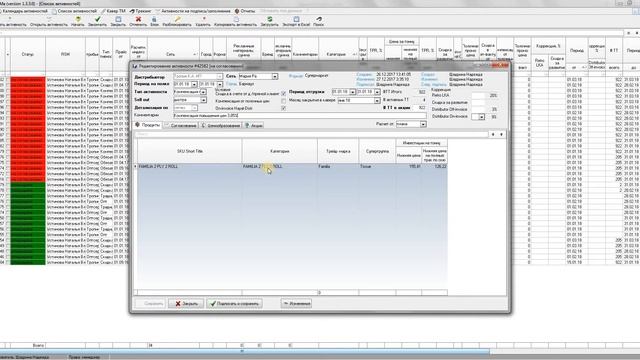Toggle 'Скидка в счете от д./прямой клиент' checkbox
This screenshot has height=360, width=640.
pyautogui.click(x=284, y=94)
